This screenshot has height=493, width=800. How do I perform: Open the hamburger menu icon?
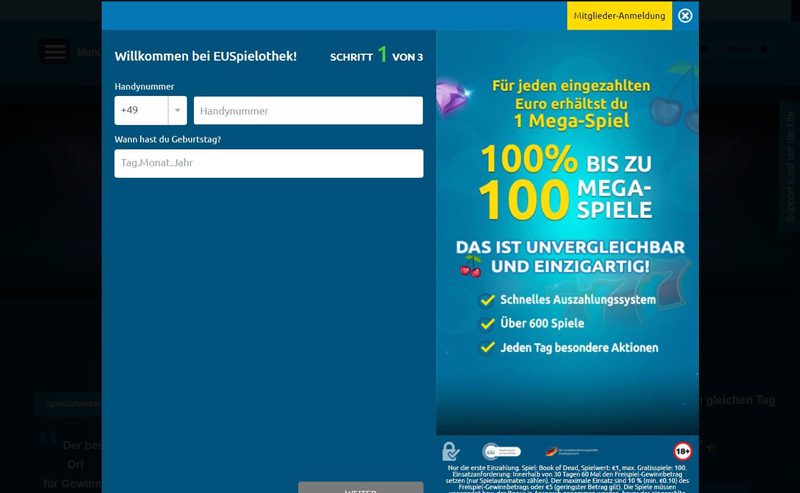point(55,52)
